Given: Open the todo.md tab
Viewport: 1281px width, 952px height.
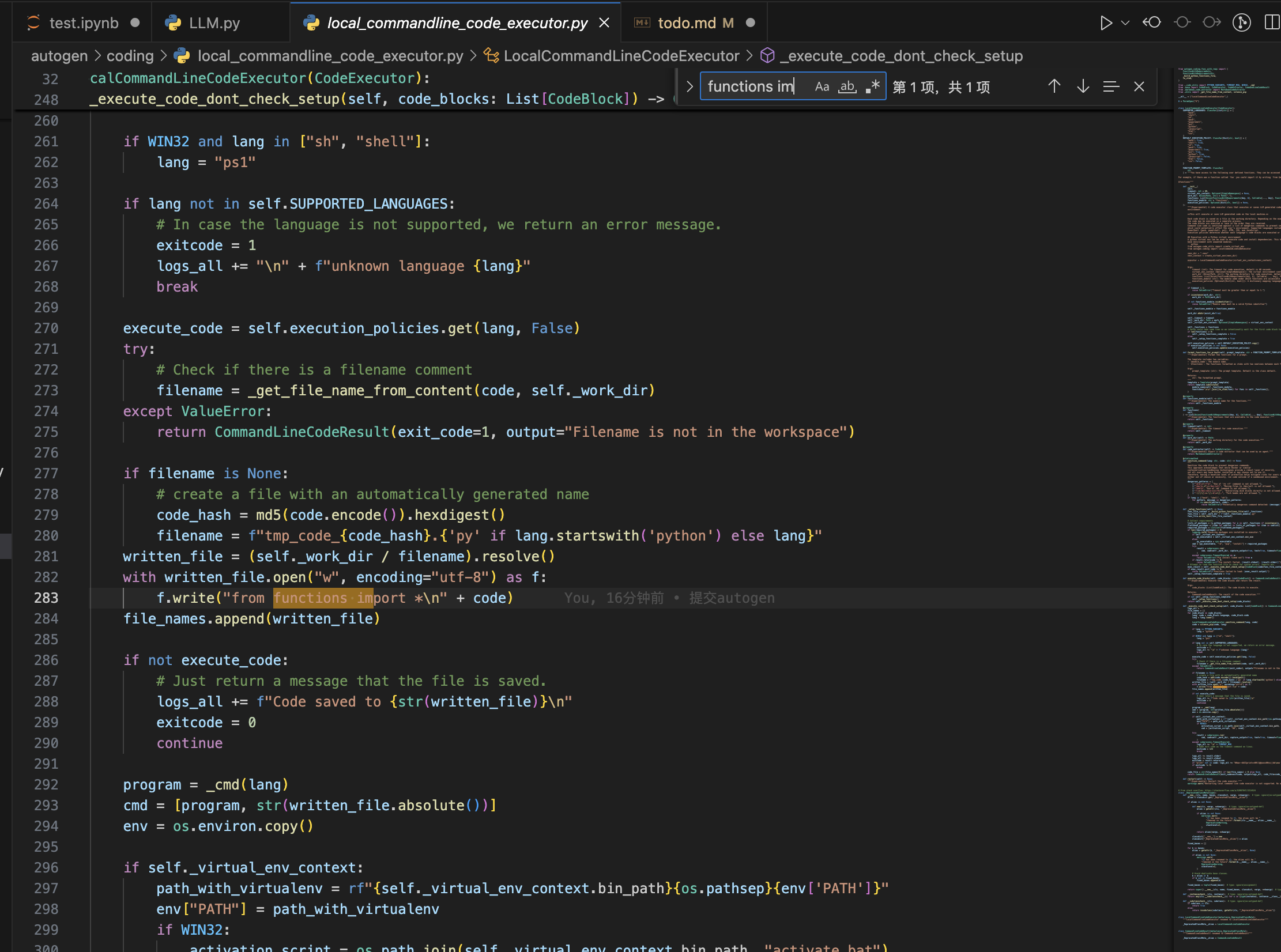Looking at the screenshot, I should coord(694,23).
